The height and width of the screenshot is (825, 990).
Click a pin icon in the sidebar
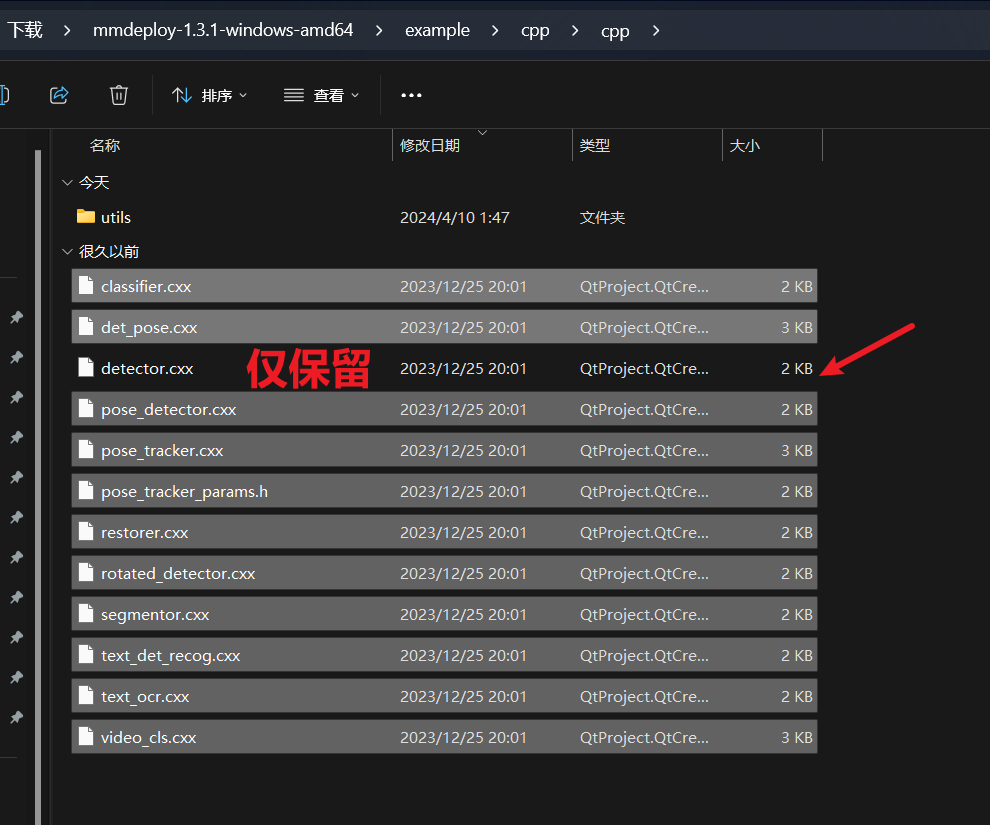pos(16,318)
